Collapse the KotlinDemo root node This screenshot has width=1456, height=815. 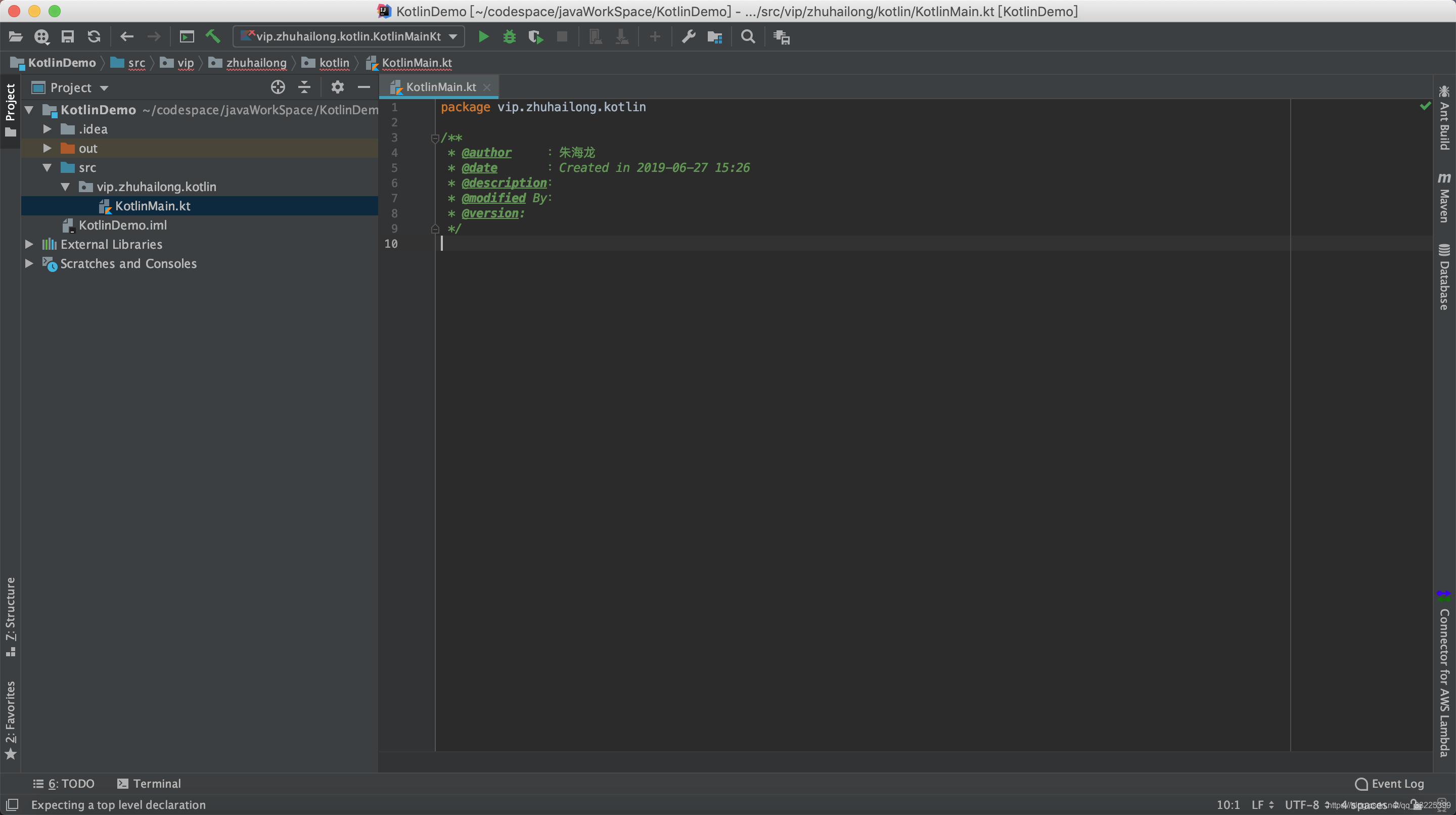[x=29, y=110]
